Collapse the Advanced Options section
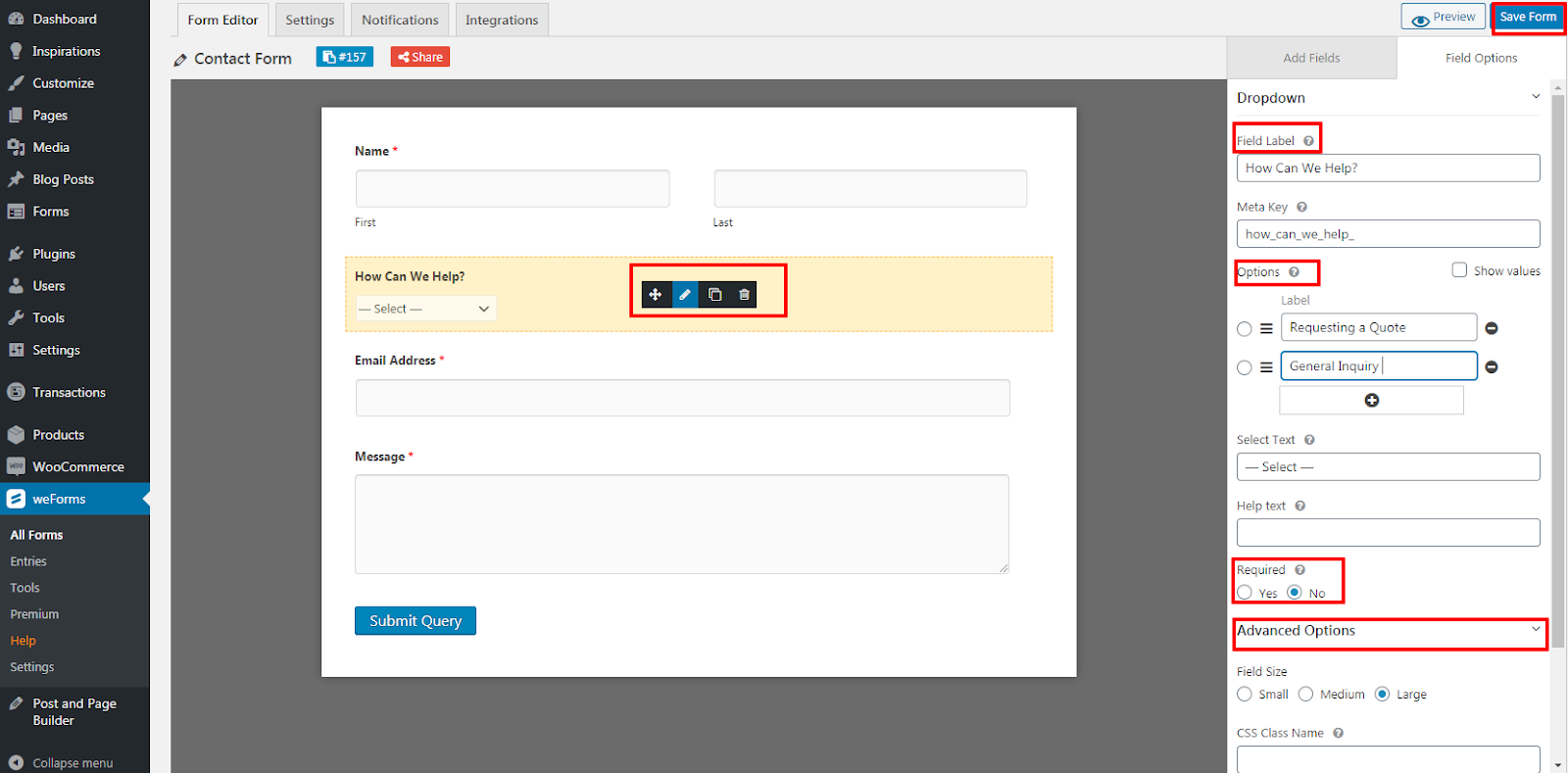Screen dimensions: 1568x773 point(1536,630)
